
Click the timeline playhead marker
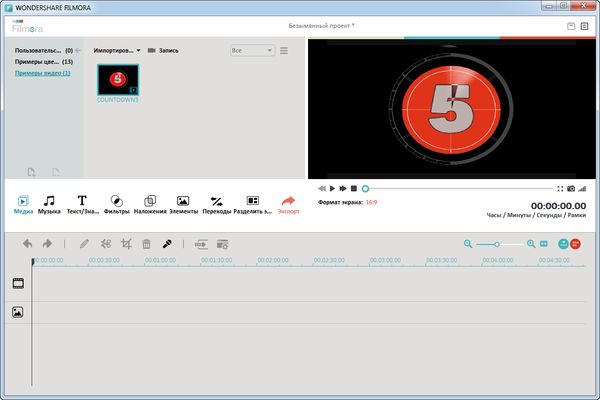point(33,261)
